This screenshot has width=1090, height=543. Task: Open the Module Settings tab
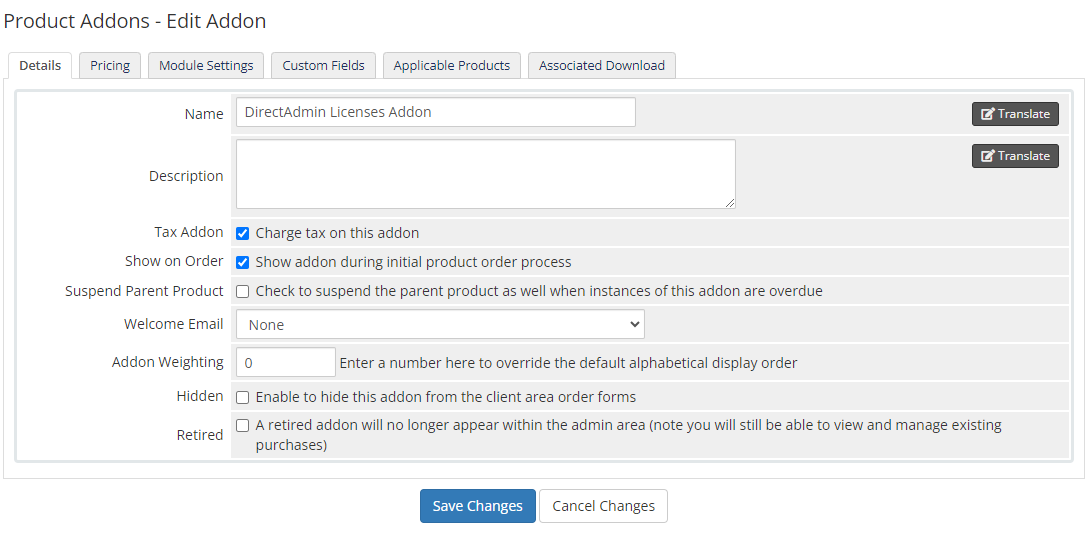tap(206, 65)
